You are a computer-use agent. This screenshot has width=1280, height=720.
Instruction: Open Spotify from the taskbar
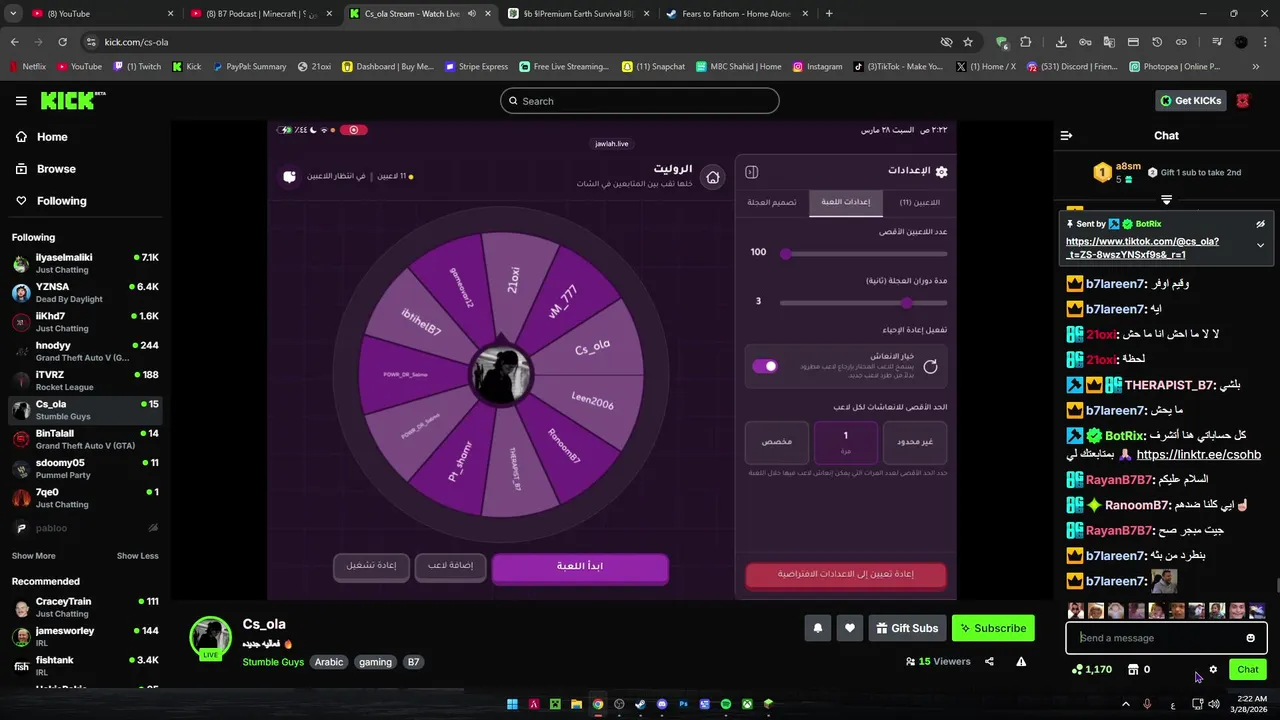click(726, 704)
